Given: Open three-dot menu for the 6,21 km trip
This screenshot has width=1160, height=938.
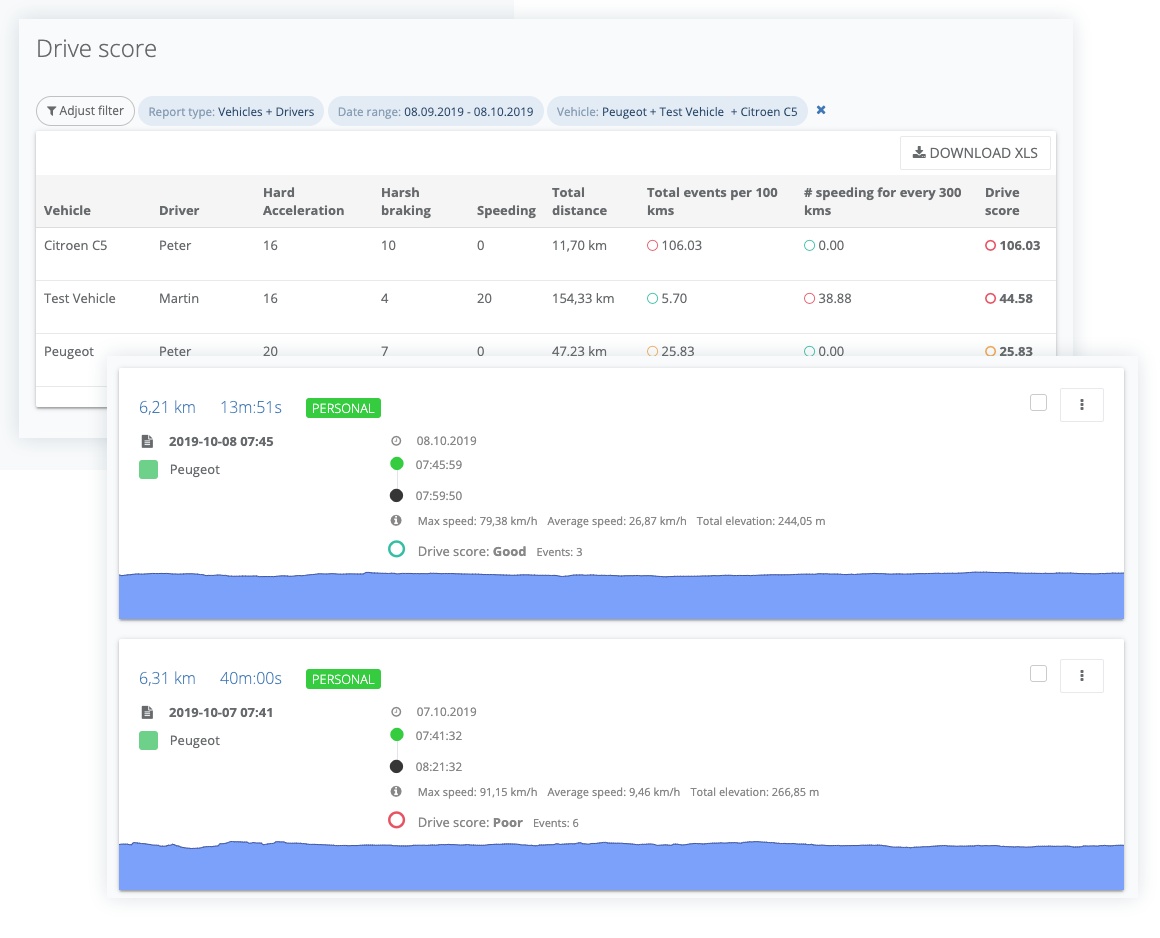Looking at the screenshot, I should pos(1081,405).
